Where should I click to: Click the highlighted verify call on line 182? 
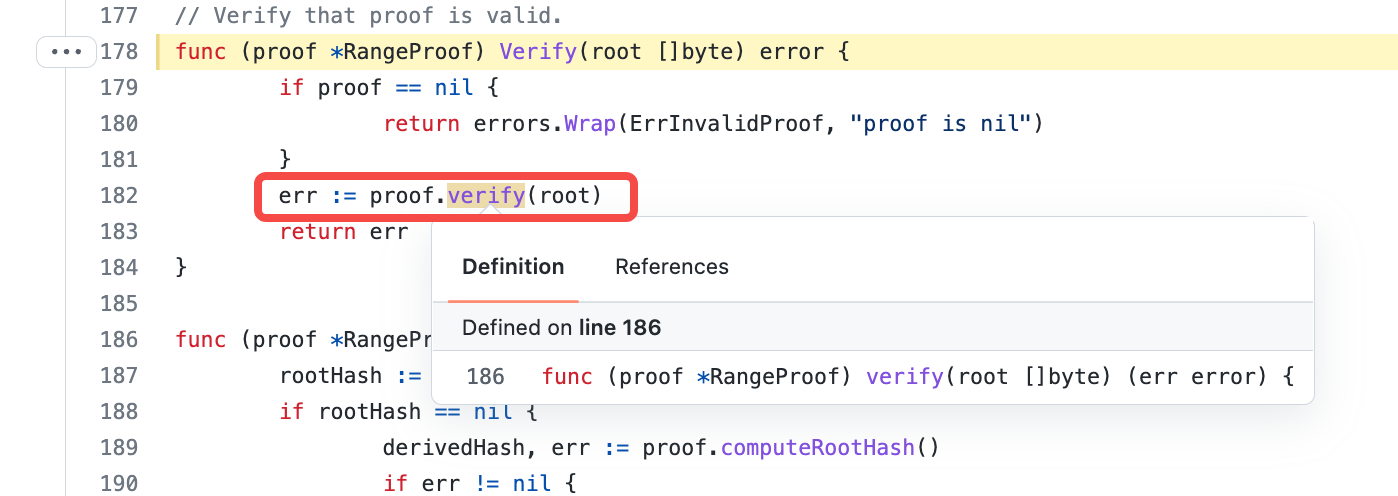[x=486, y=196]
